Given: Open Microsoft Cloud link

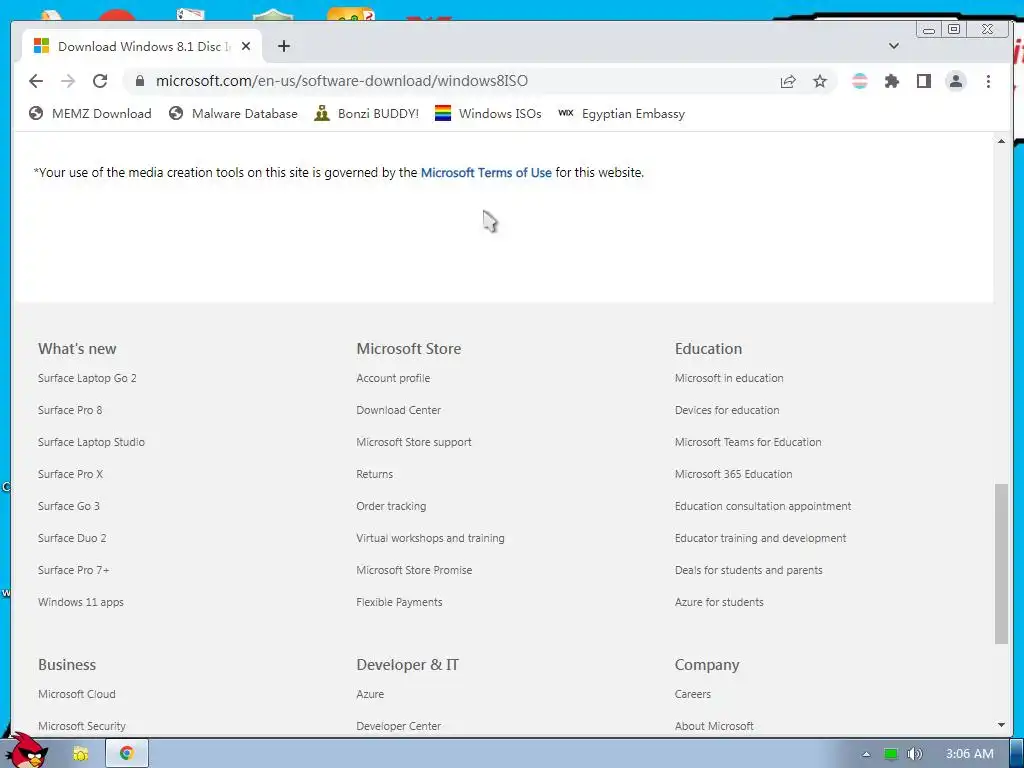Looking at the screenshot, I should (x=76, y=694).
